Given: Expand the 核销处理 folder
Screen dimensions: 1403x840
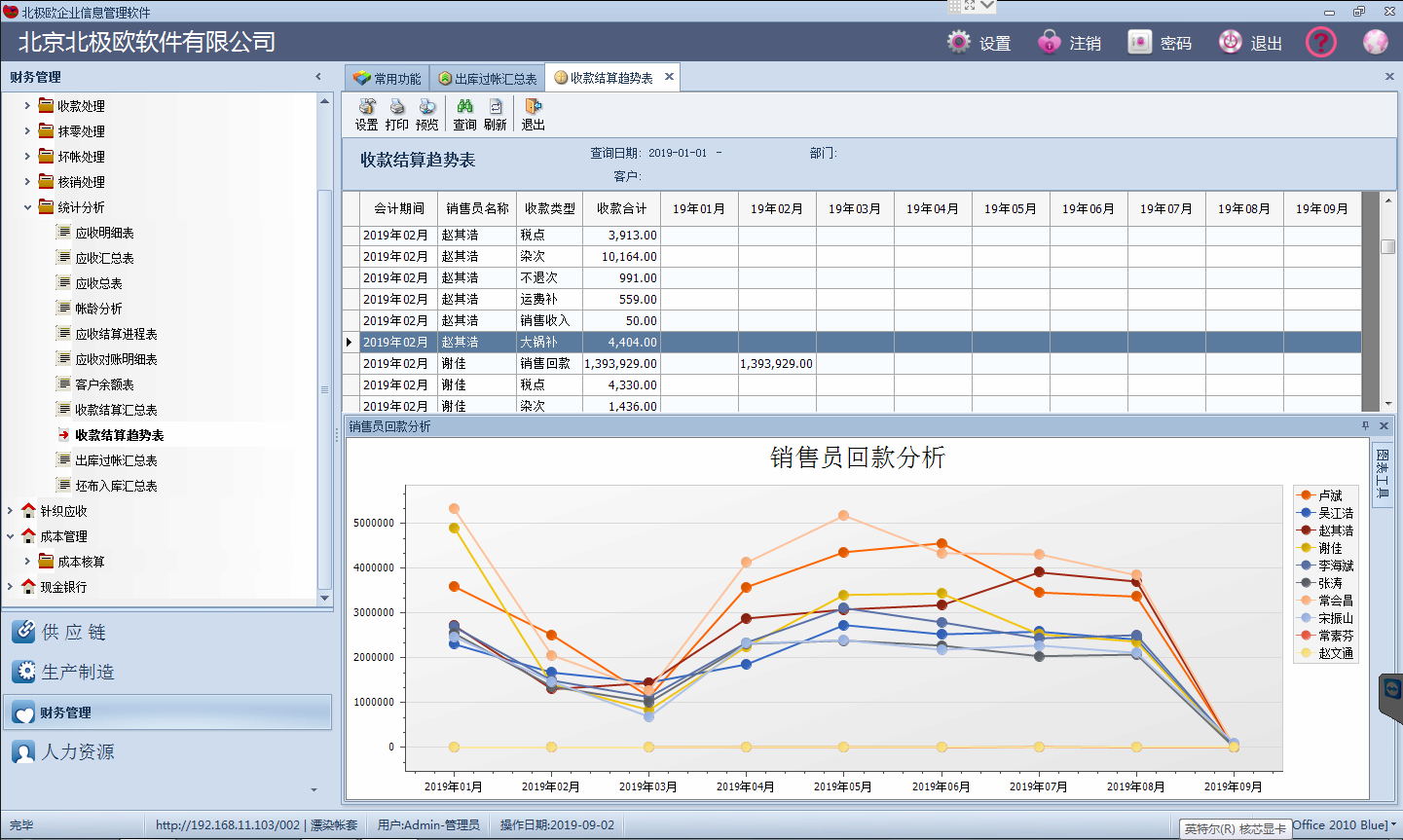Looking at the screenshot, I should (27, 181).
